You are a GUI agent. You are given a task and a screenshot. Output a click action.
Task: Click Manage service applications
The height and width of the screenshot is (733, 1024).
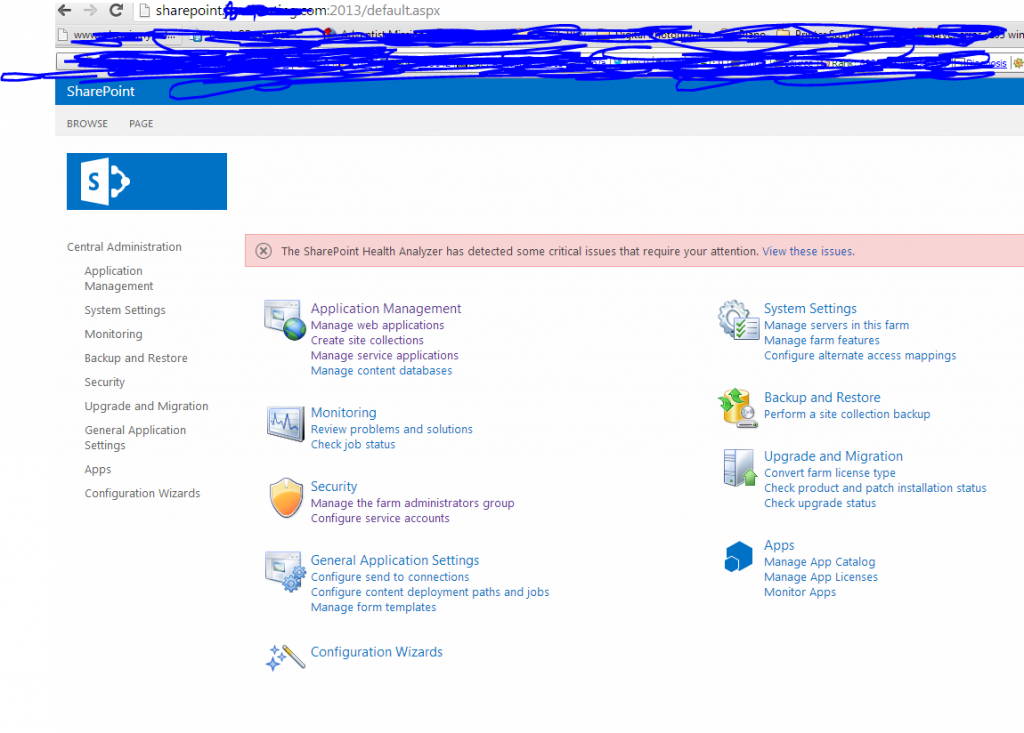385,355
